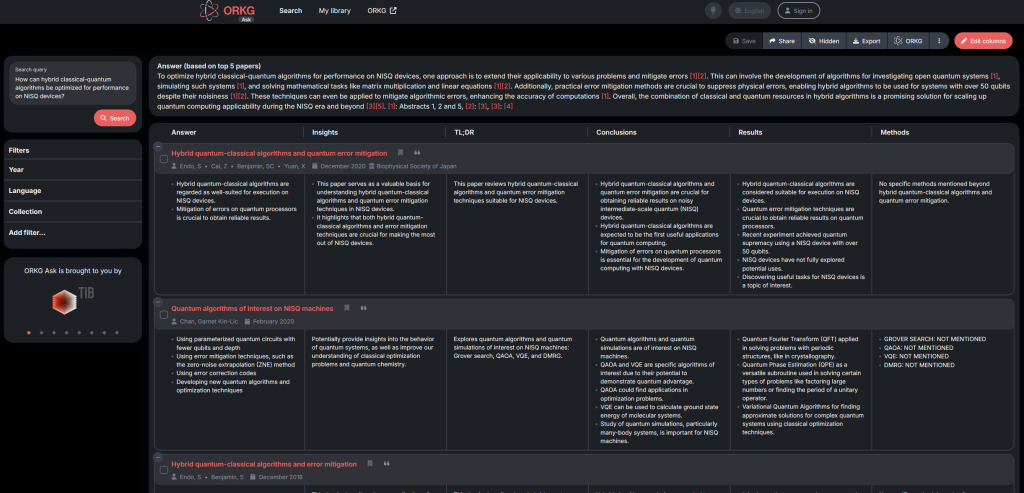1024x493 pixels.
Task: Select first active carousel dot
Action: click(x=29, y=332)
